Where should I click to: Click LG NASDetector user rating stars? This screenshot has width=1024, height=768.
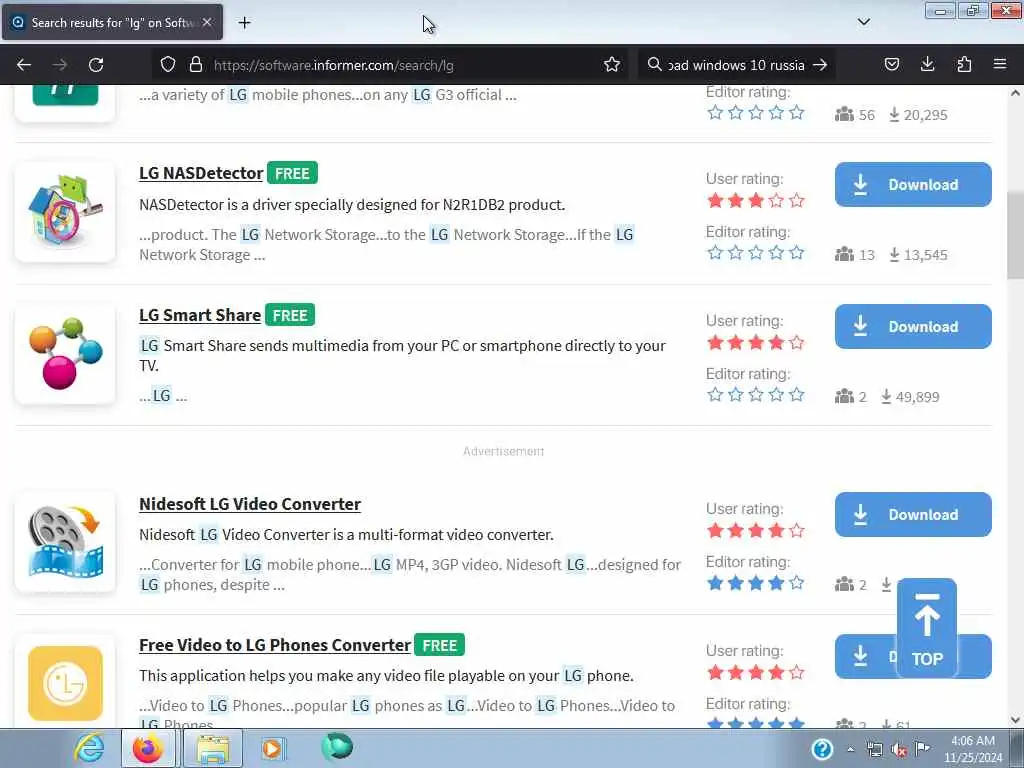756,200
